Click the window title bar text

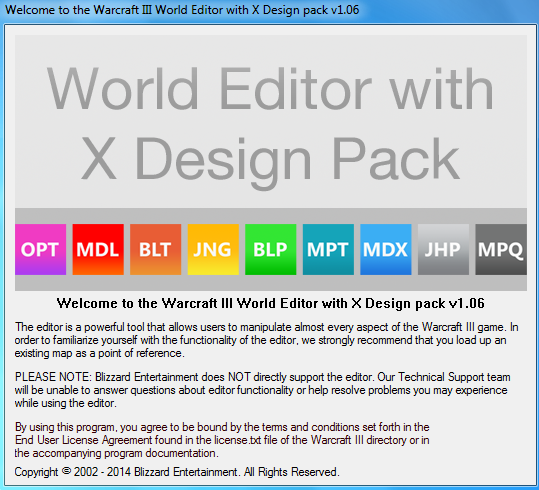point(182,10)
